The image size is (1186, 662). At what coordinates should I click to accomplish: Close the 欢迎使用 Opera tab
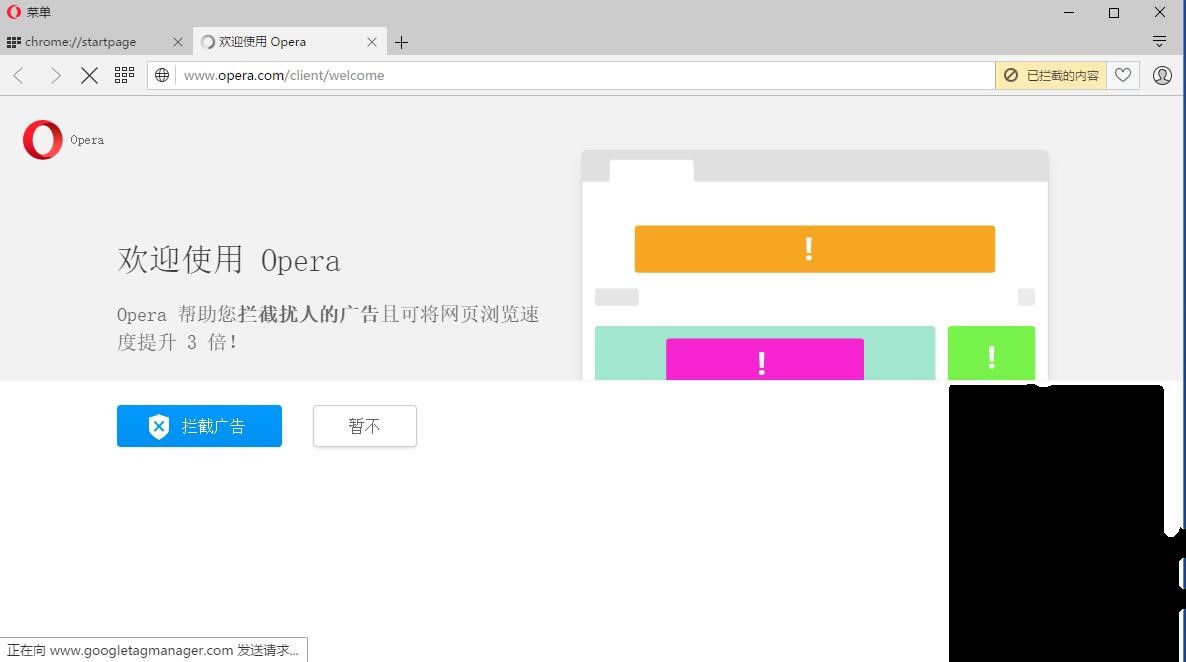372,42
